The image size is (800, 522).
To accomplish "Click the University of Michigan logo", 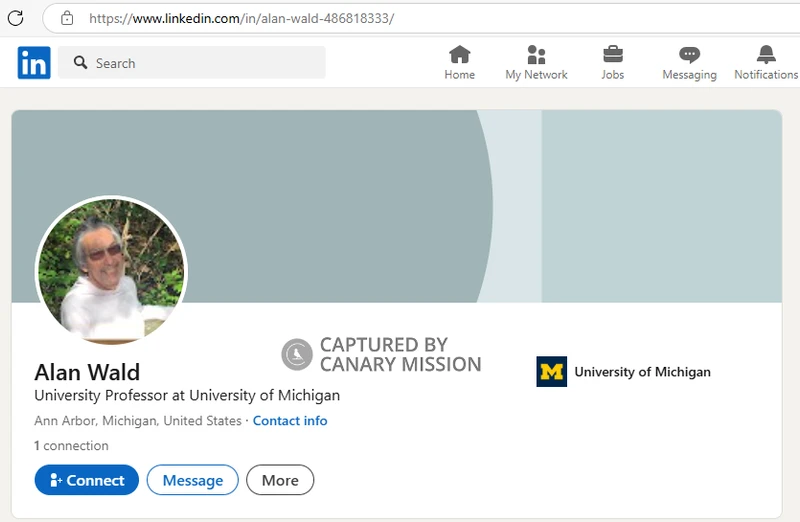I will click(552, 371).
